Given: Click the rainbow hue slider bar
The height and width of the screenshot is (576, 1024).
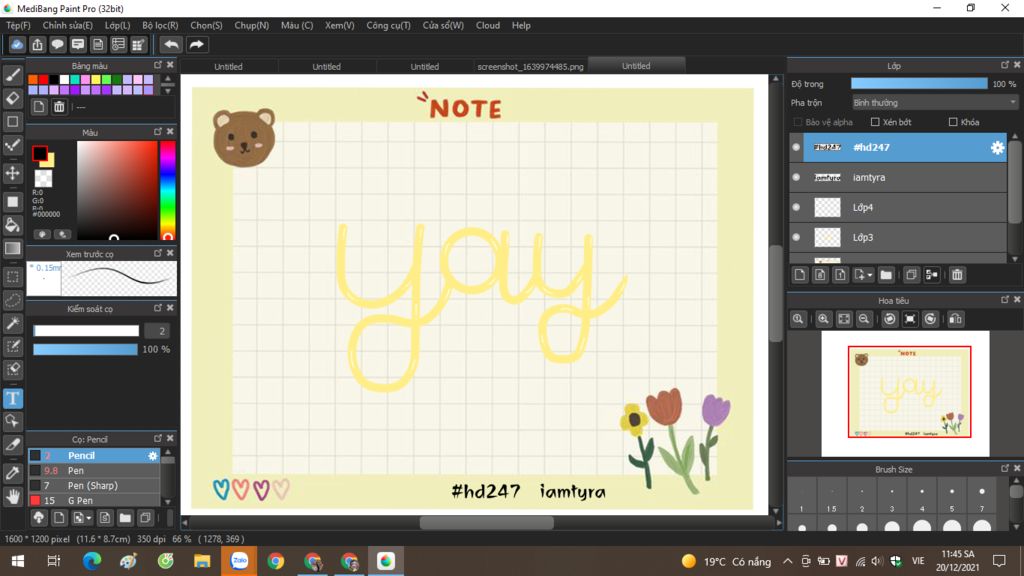Looking at the screenshot, I should (168, 191).
